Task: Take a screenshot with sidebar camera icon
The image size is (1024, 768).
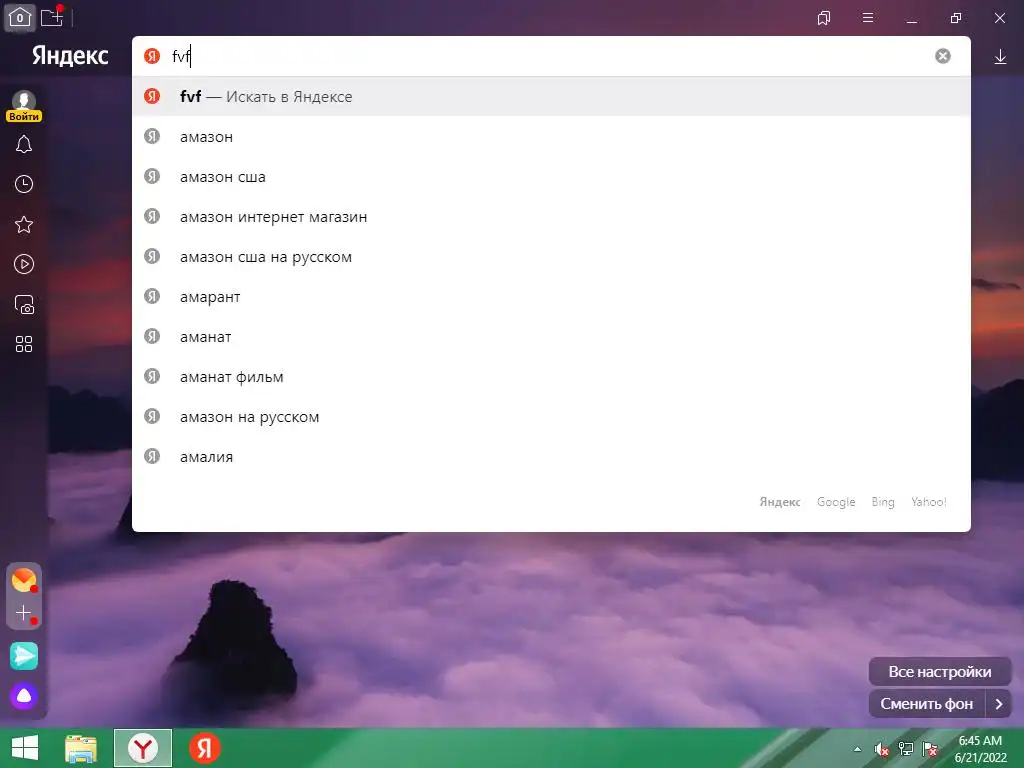Action: (24, 304)
